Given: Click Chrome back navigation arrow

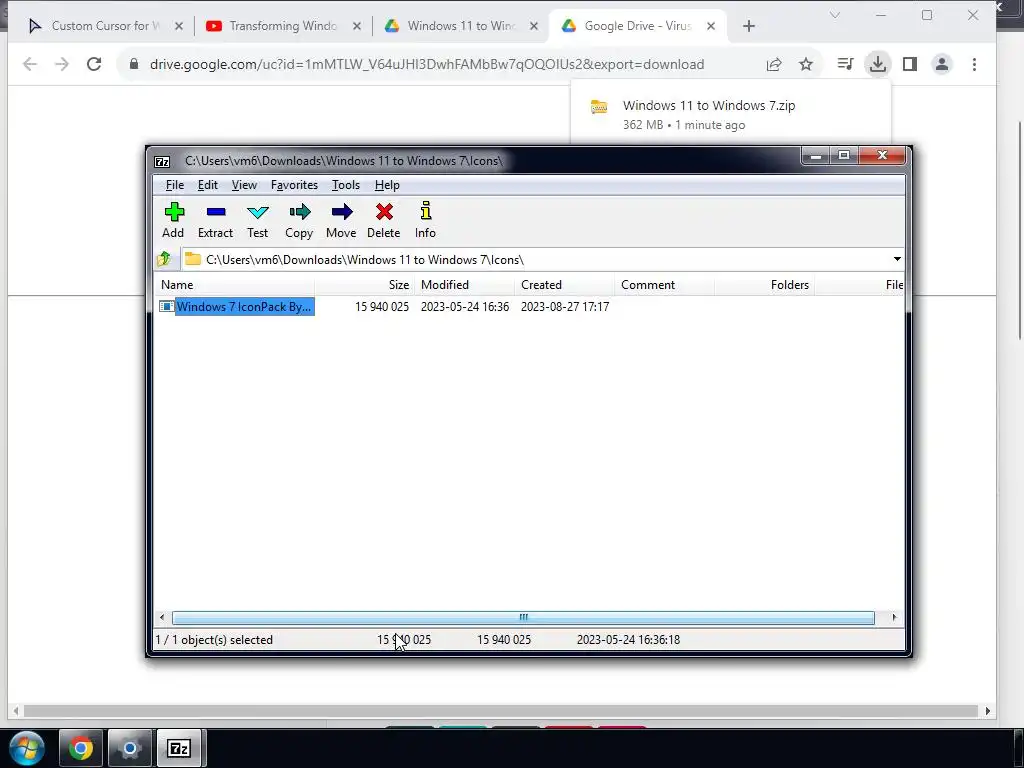Looking at the screenshot, I should (x=29, y=64).
